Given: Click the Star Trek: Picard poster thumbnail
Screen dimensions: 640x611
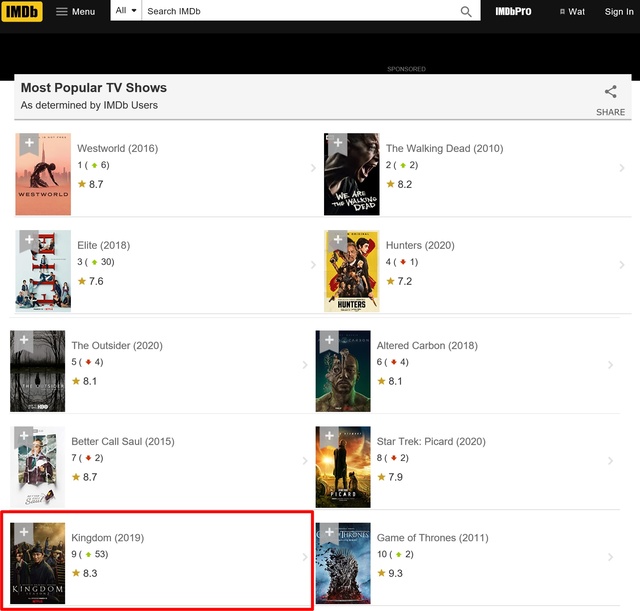Looking at the screenshot, I should click(343, 467).
